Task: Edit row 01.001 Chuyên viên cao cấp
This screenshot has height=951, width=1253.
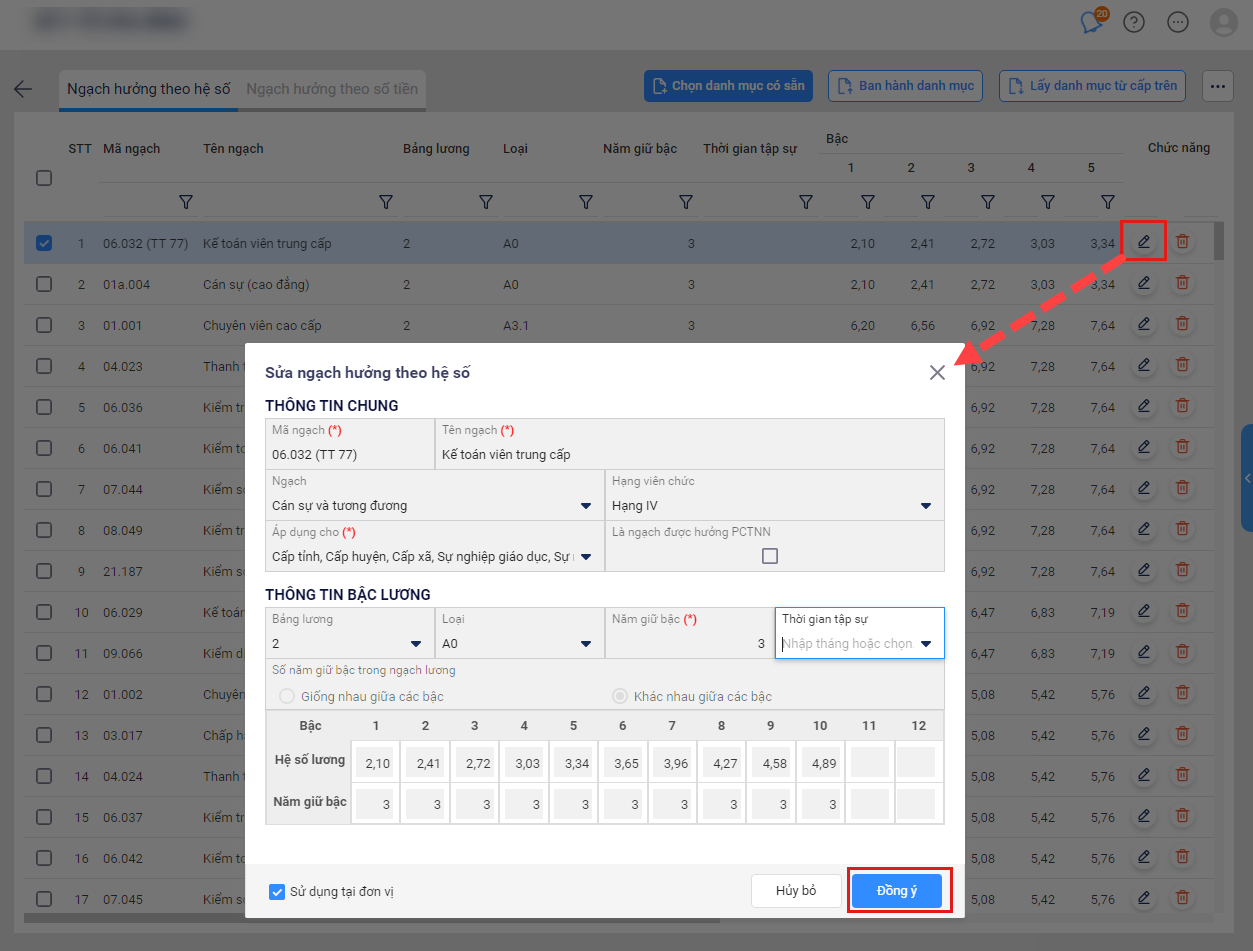Action: (x=1144, y=324)
